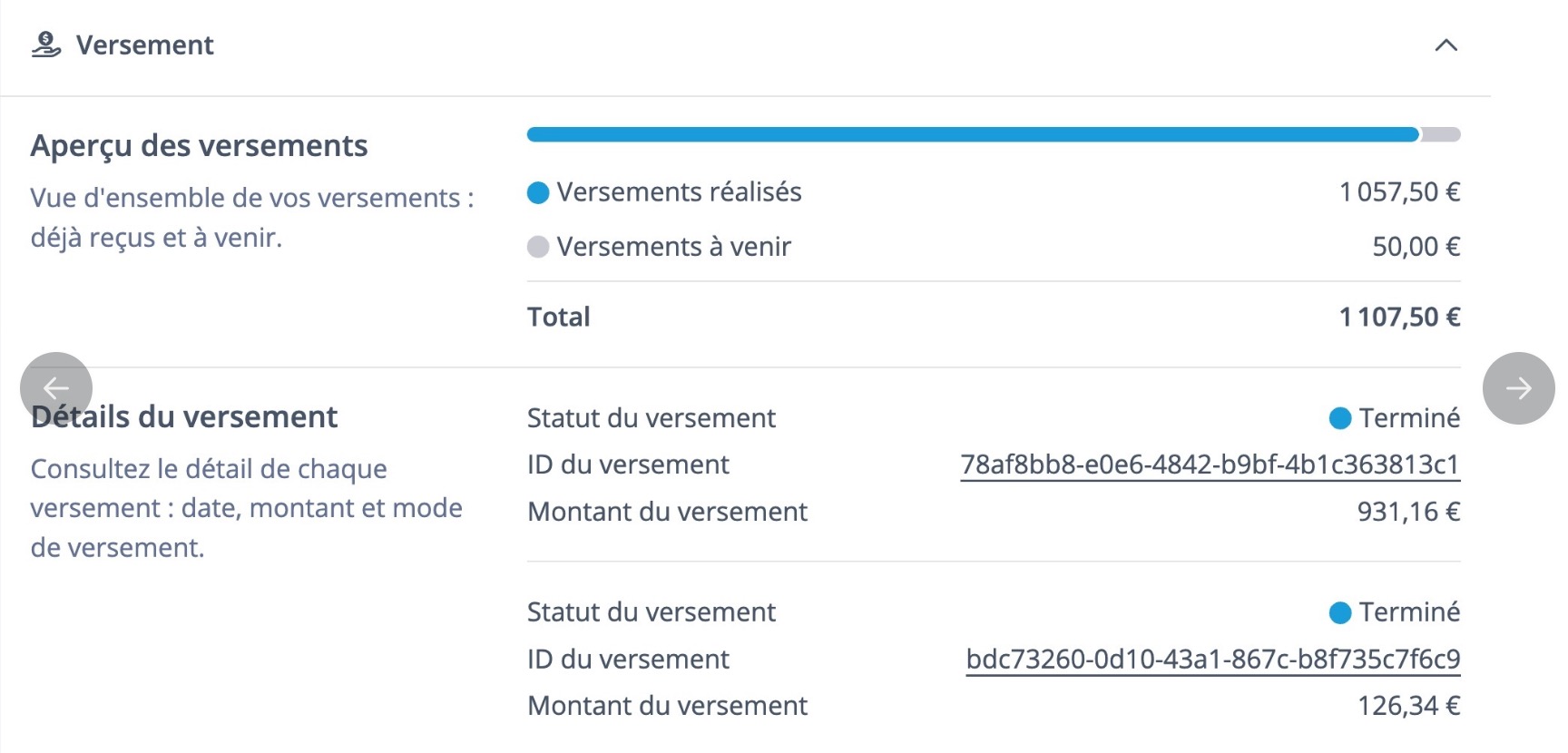Viewport: 1568px width, 753px height.
Task: Click the right arrow navigation circle
Action: point(1520,387)
